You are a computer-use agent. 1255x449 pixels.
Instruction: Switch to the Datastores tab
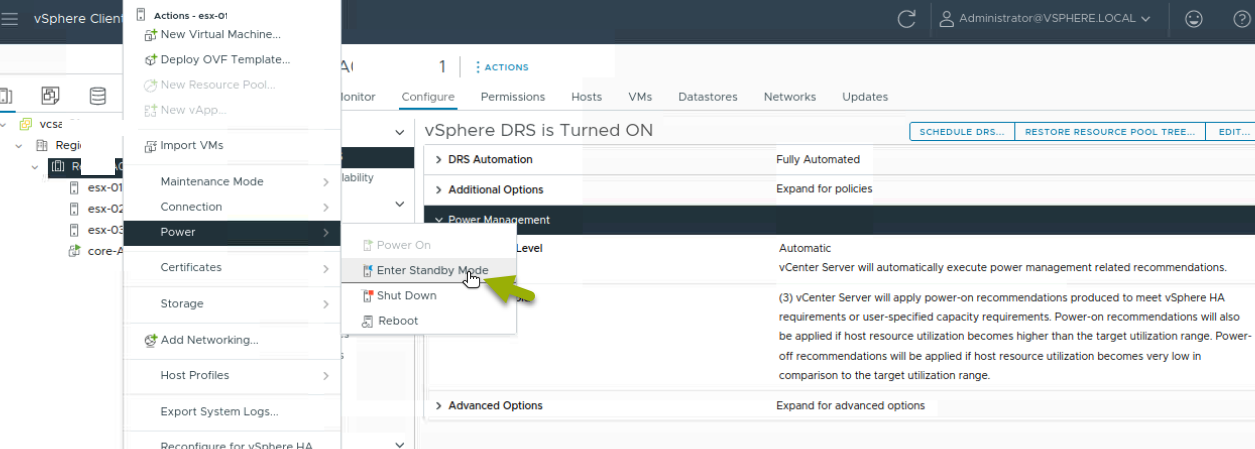click(x=708, y=97)
